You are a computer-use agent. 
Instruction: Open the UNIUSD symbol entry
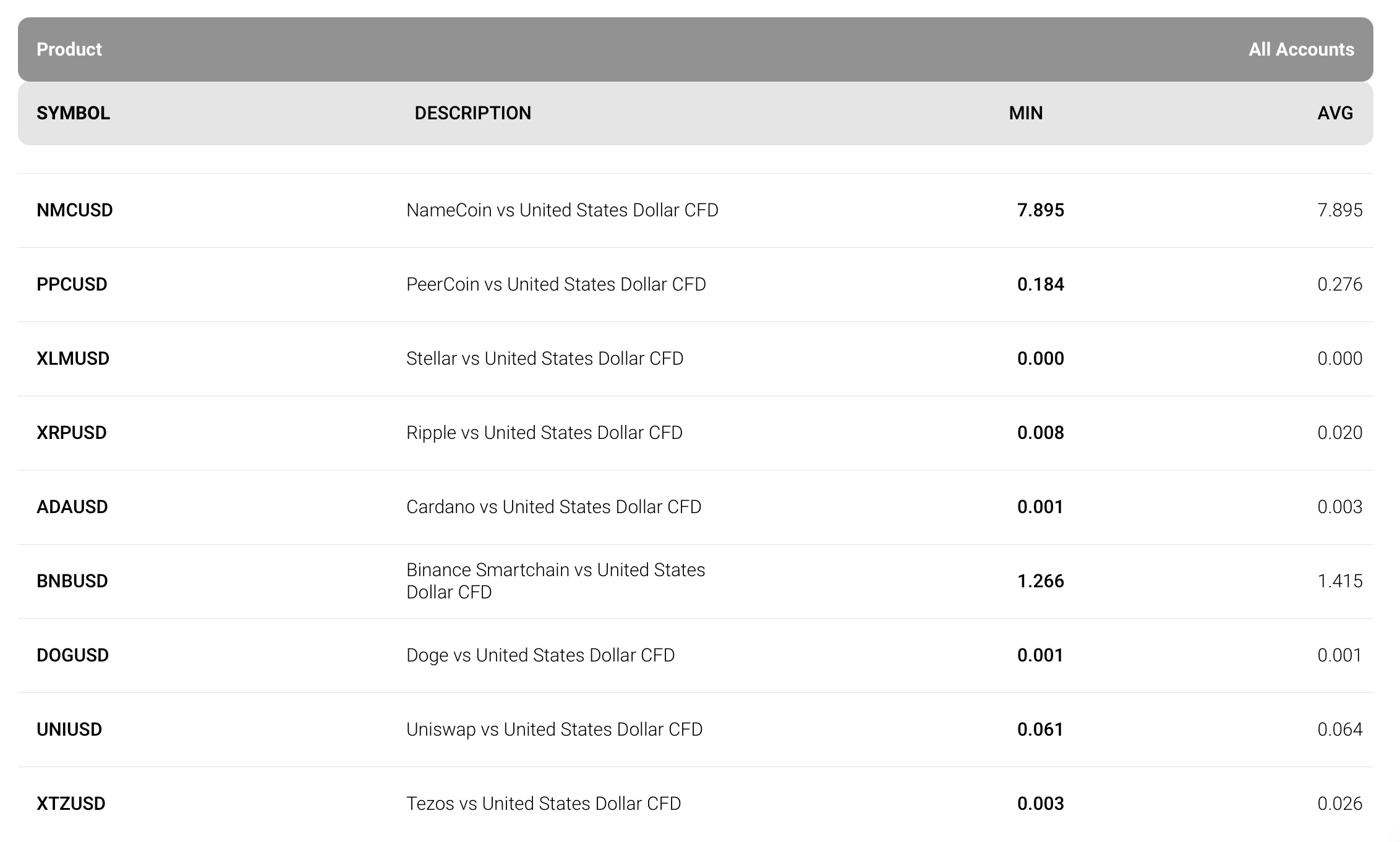(x=69, y=729)
